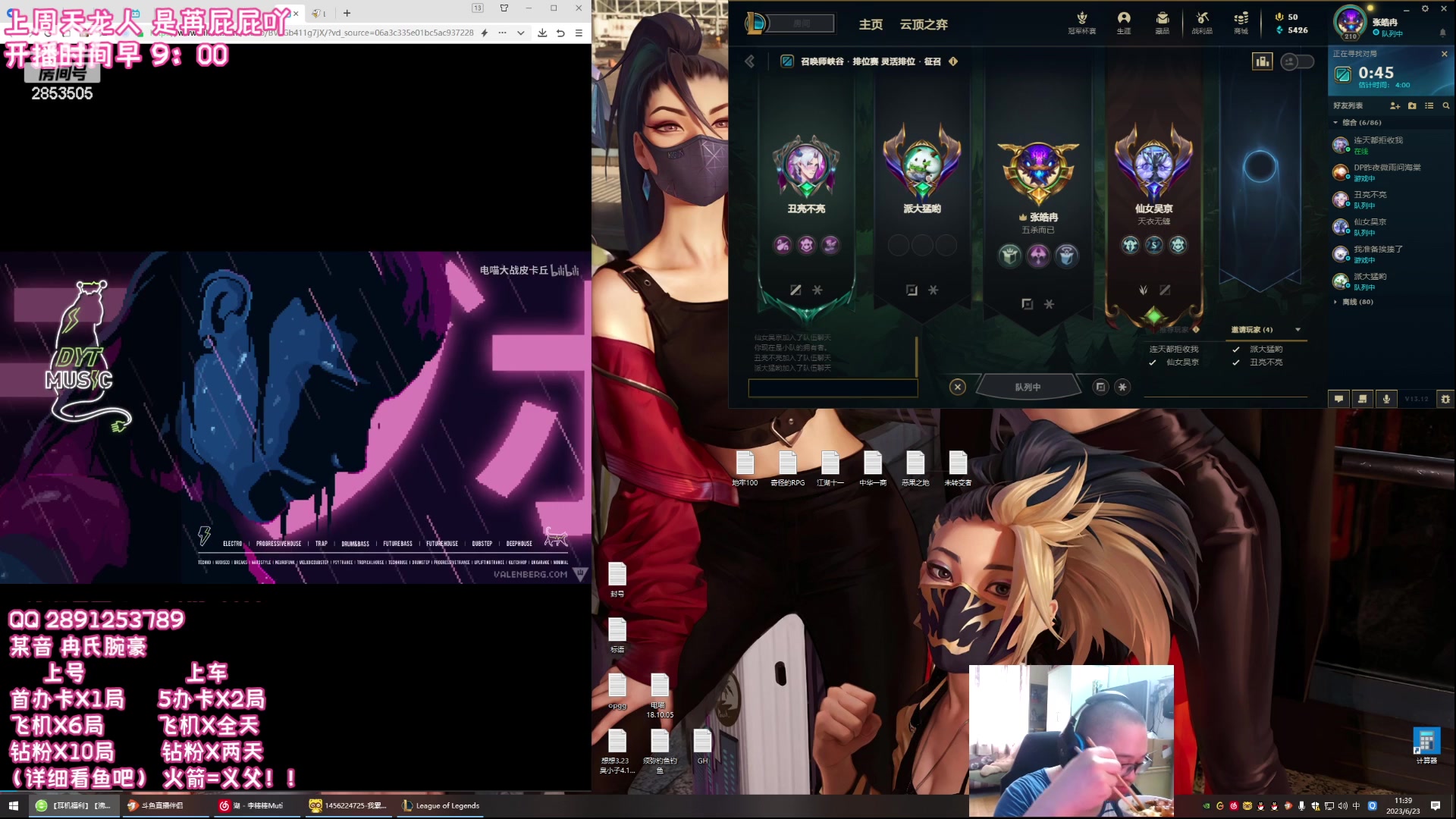
Task: Add a friend with the plus-person icon
Action: pos(1395,105)
